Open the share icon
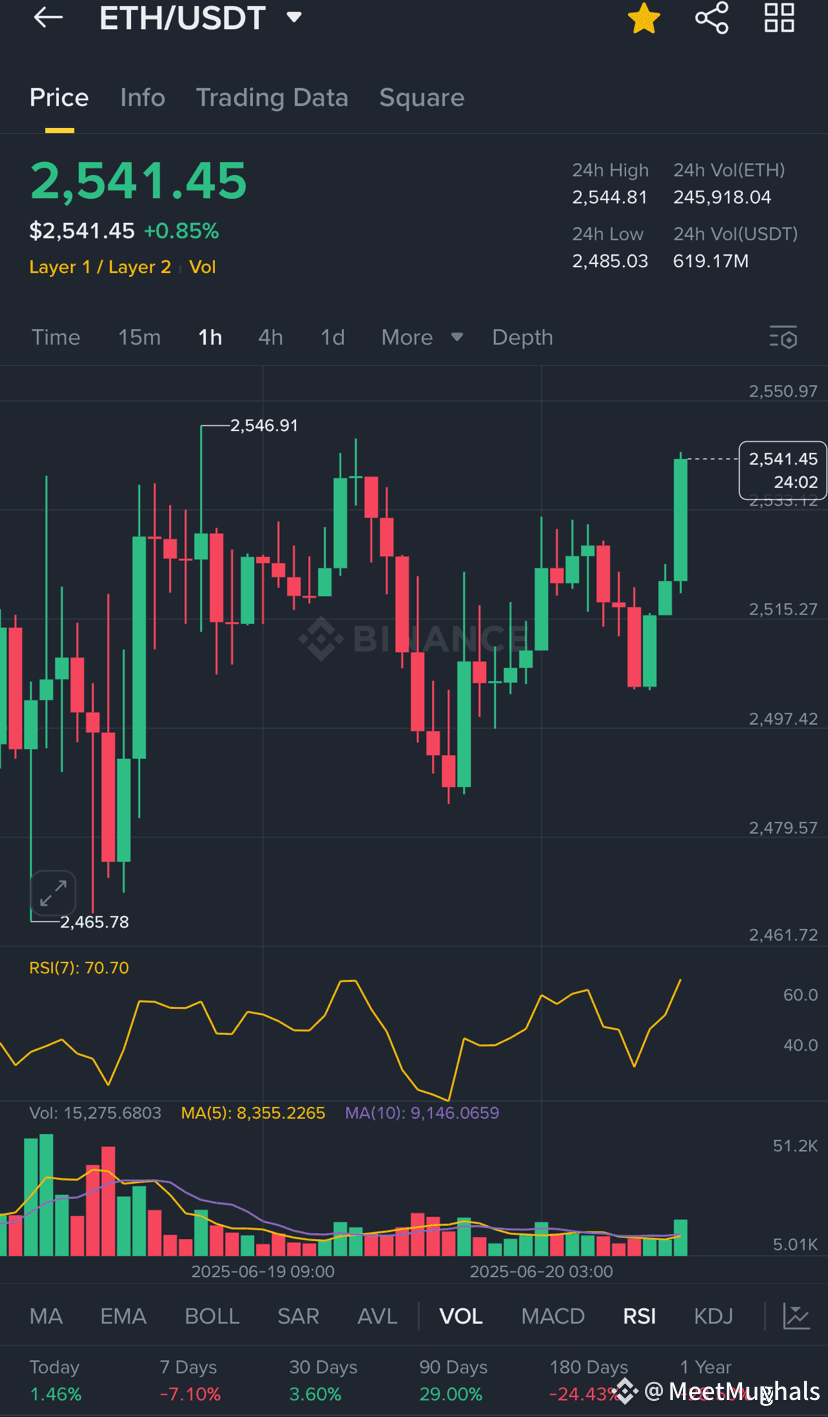The height and width of the screenshot is (1417, 828). coord(712,18)
